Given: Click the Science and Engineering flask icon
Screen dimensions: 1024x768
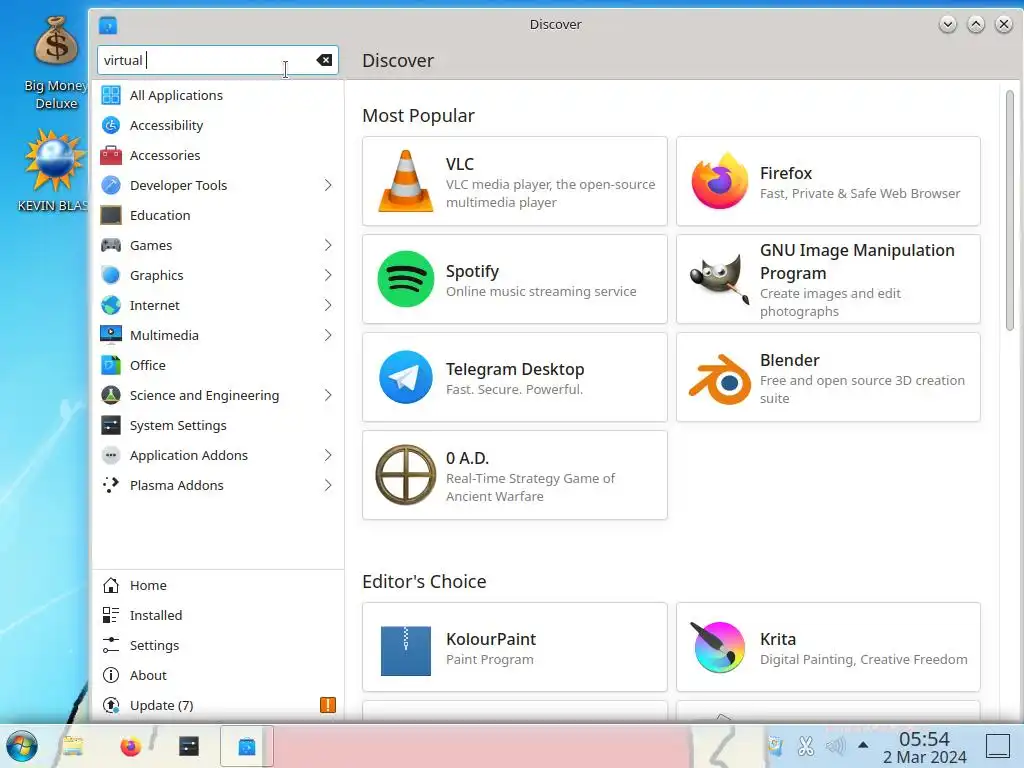Looking at the screenshot, I should click(111, 395).
